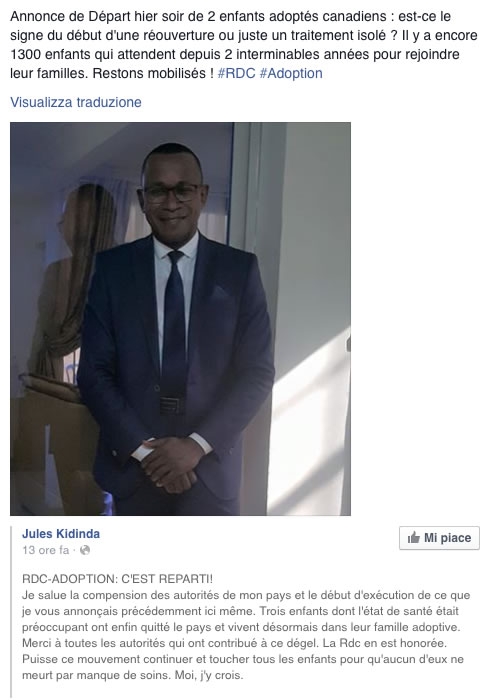This screenshot has width=492, height=700.
Task: Open the #Adoption hashtag
Action: coord(291,73)
